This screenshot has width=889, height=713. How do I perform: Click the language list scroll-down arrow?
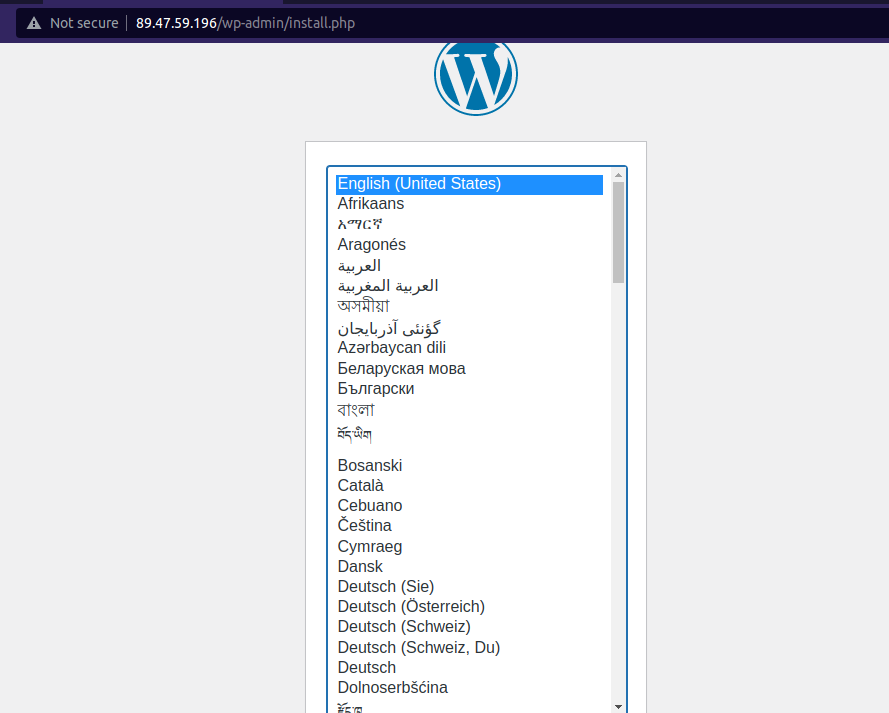pyautogui.click(x=618, y=706)
